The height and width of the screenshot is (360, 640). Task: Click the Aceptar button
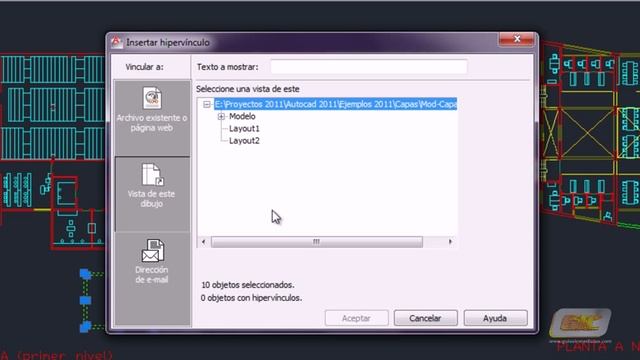pyautogui.click(x=356, y=318)
